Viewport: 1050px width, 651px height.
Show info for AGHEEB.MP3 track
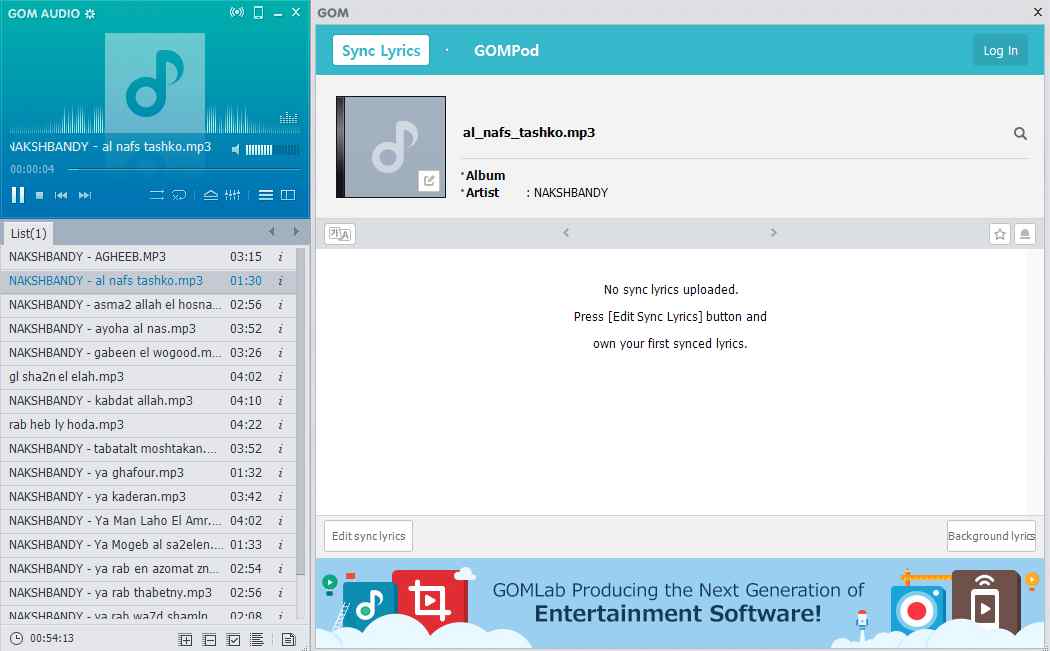pyautogui.click(x=281, y=257)
